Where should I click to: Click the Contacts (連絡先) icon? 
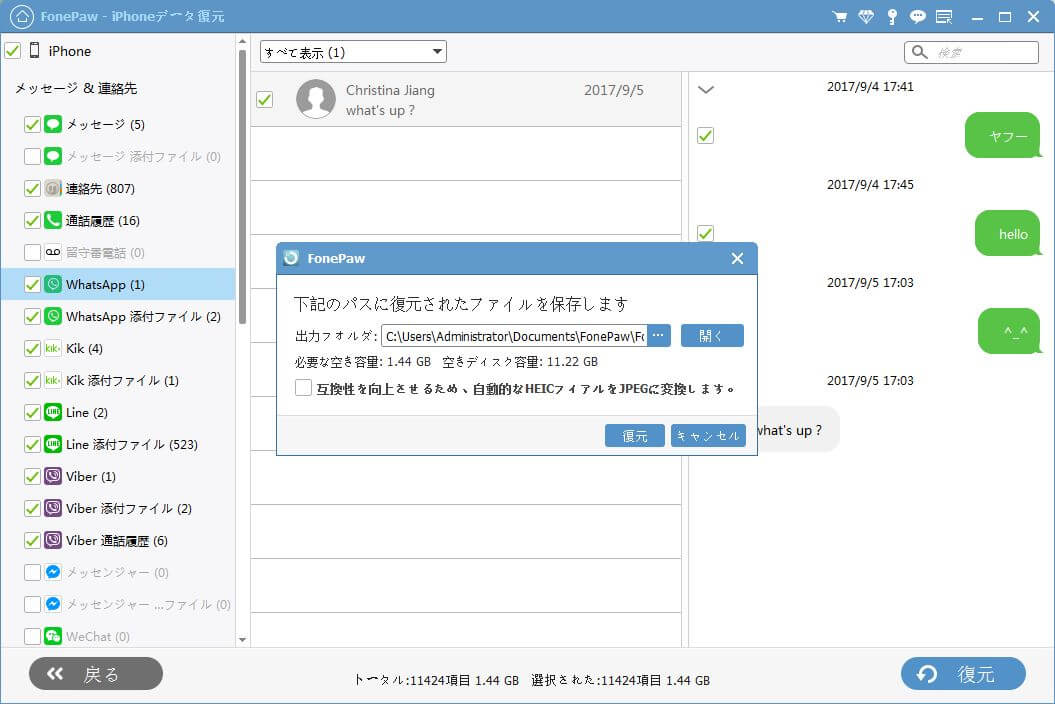(x=53, y=188)
